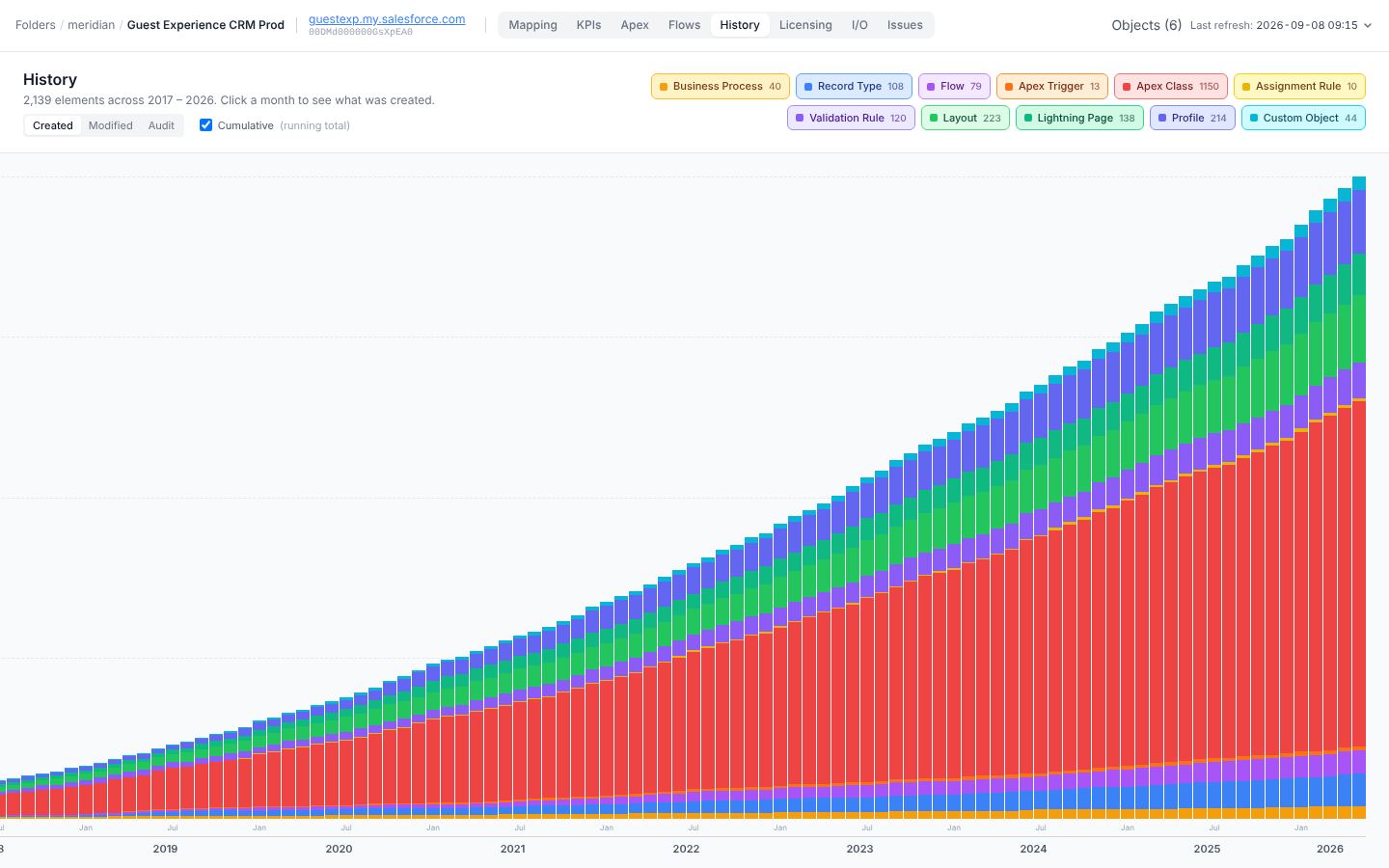Viewport: 1389px width, 868px height.
Task: Open the I/O tab
Action: click(x=859, y=25)
